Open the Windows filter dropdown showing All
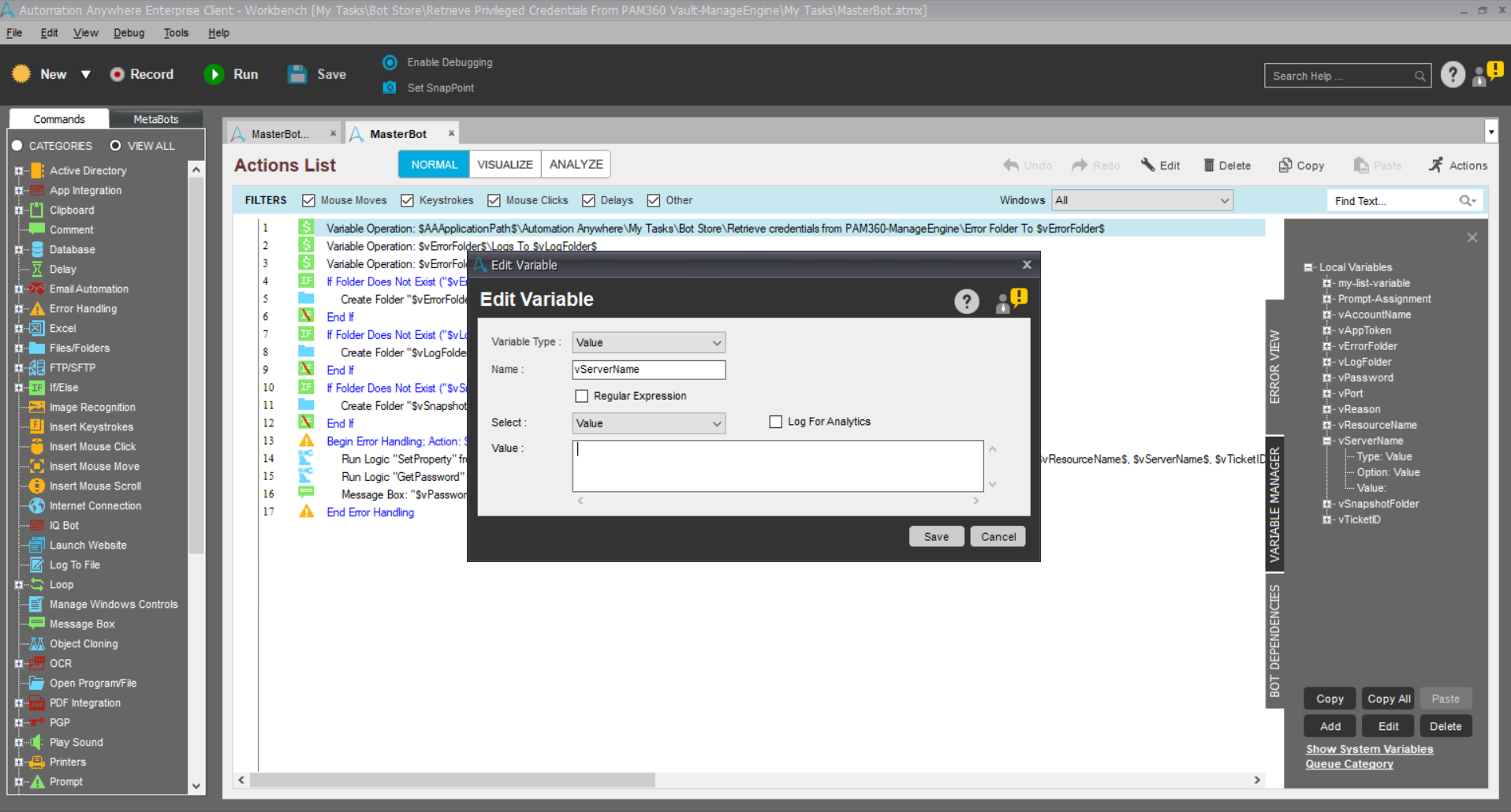 tap(1141, 200)
